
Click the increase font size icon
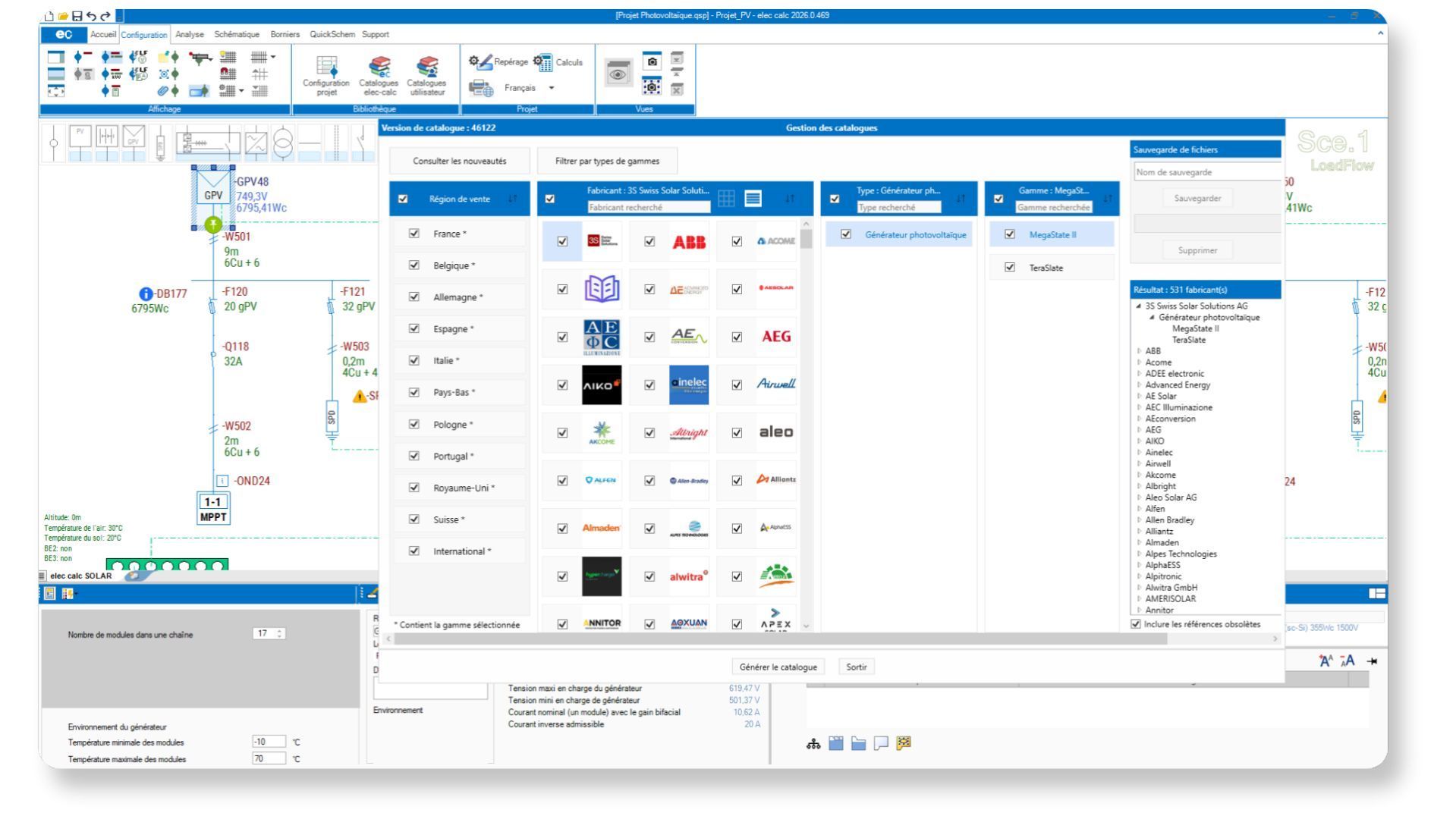(1326, 661)
